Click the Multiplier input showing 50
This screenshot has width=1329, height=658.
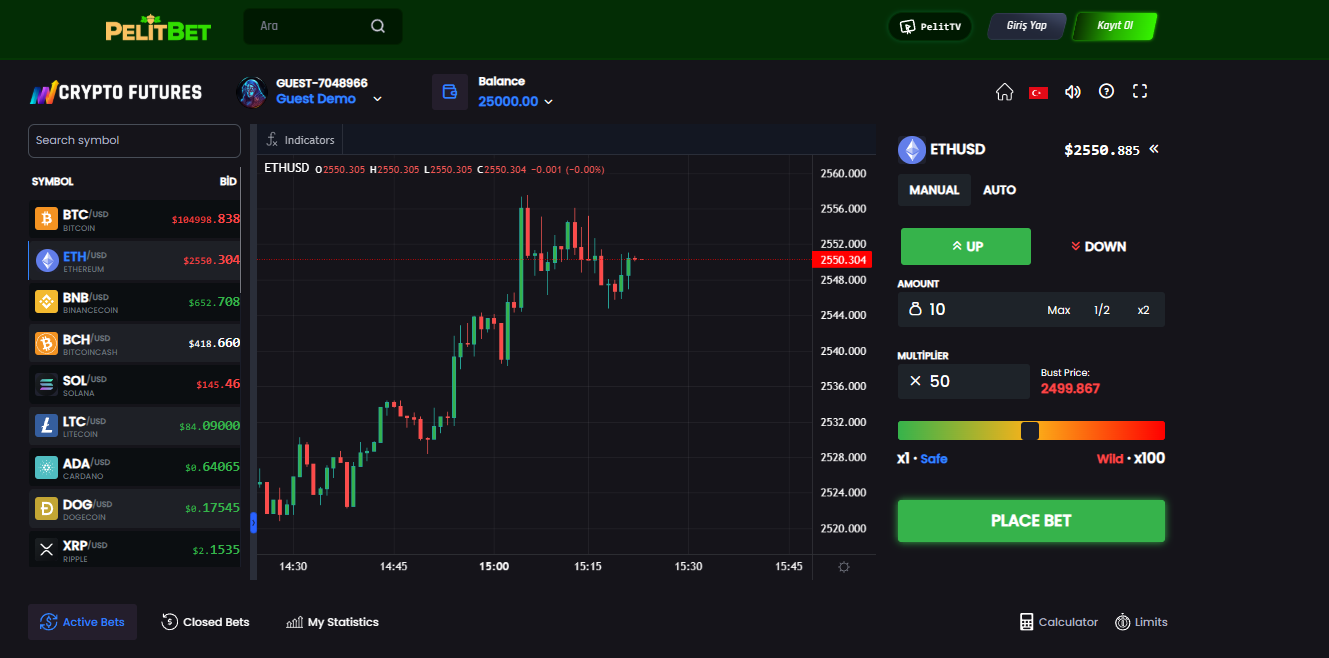[964, 381]
